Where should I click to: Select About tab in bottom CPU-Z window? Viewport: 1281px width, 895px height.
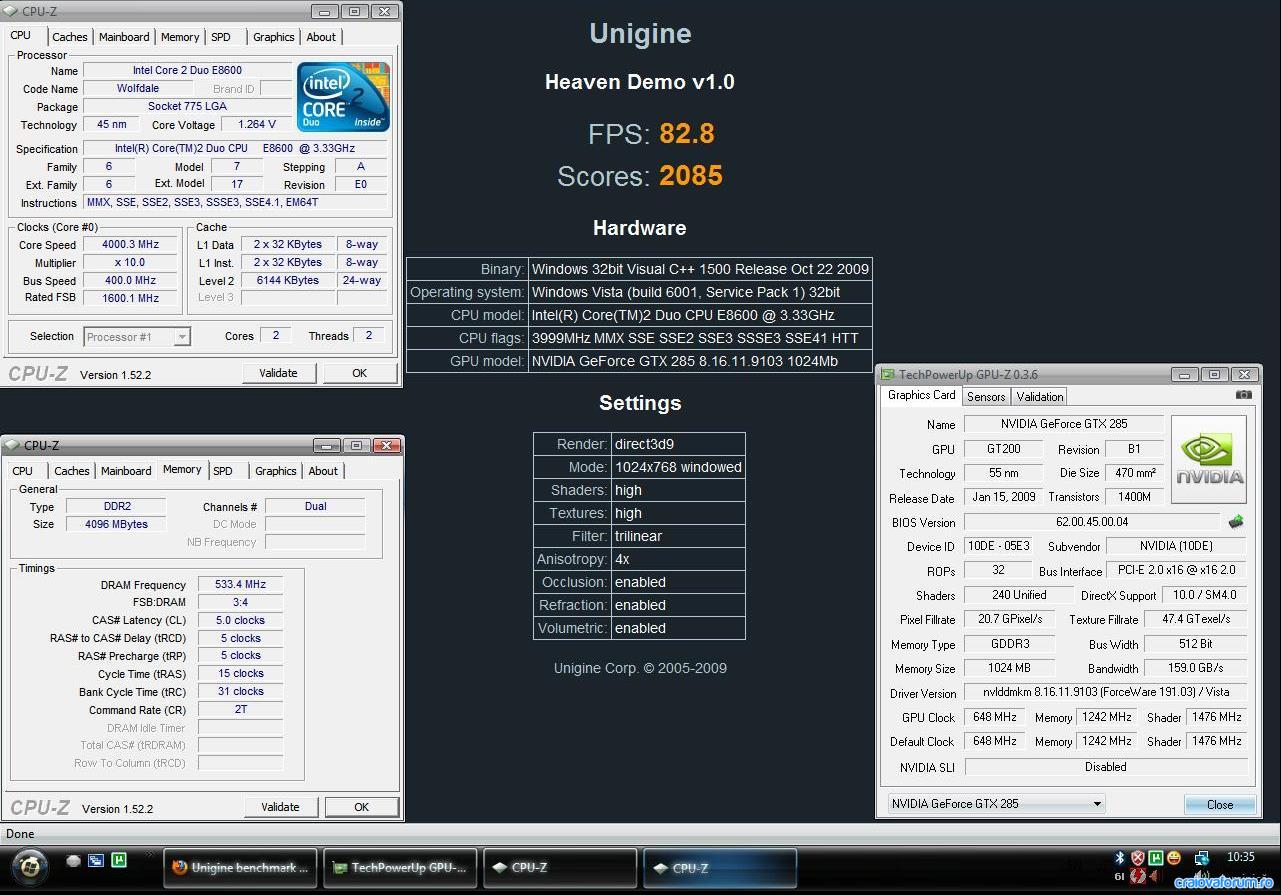tap(323, 471)
